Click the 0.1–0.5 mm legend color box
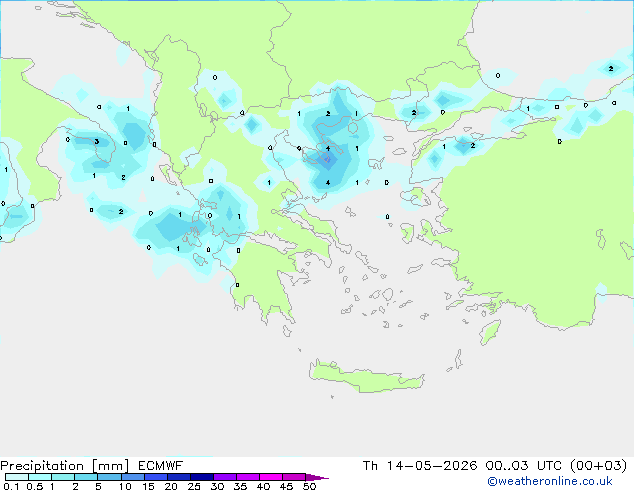This screenshot has width=634, height=490. (x=17, y=477)
